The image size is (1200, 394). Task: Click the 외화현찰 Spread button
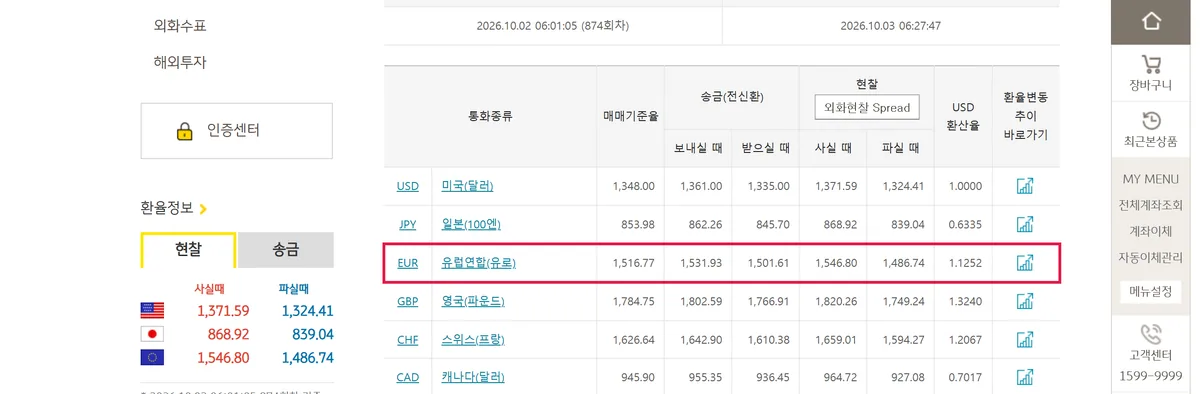(x=866, y=107)
